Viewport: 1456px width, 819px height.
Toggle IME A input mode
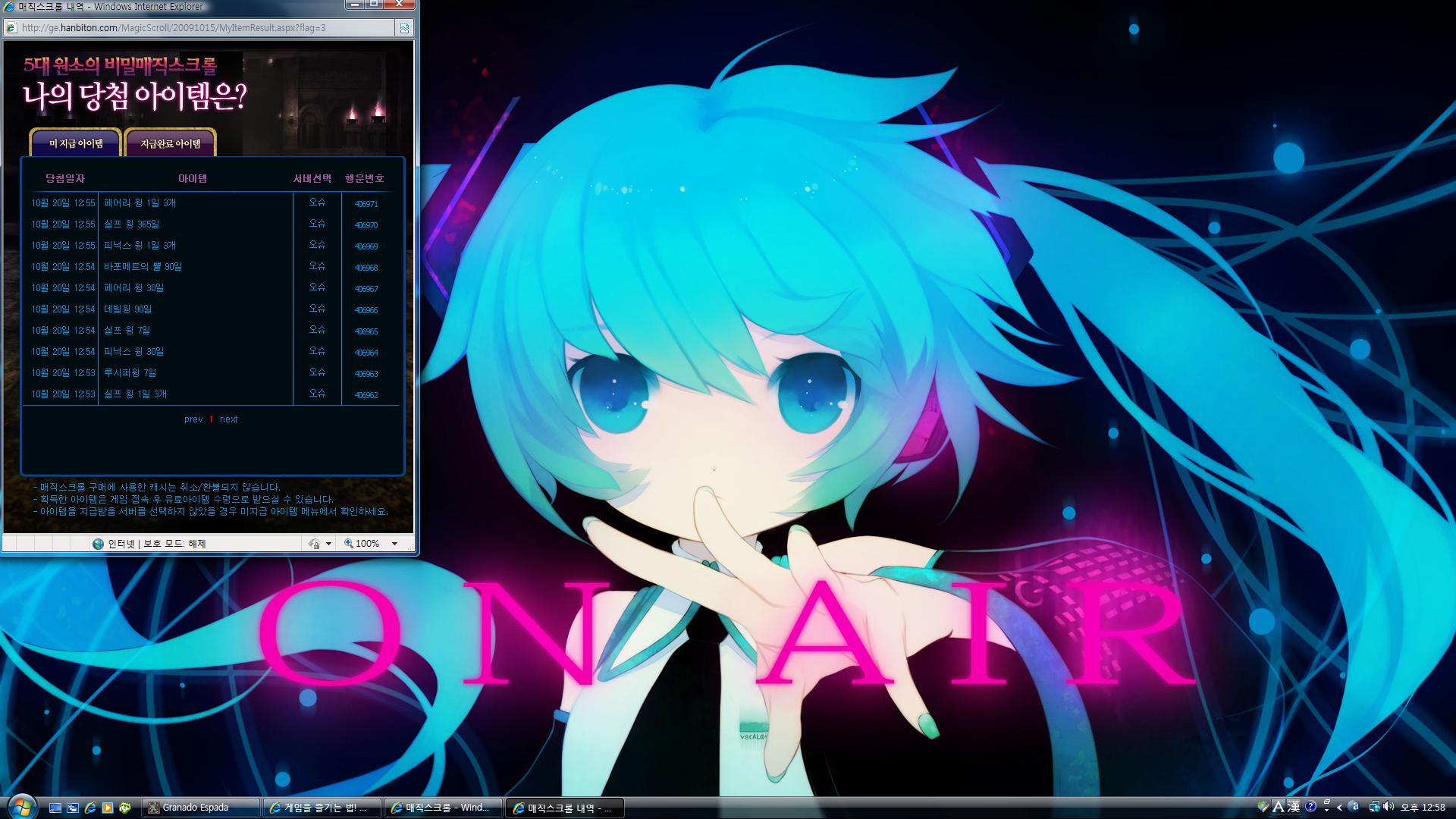1279,807
